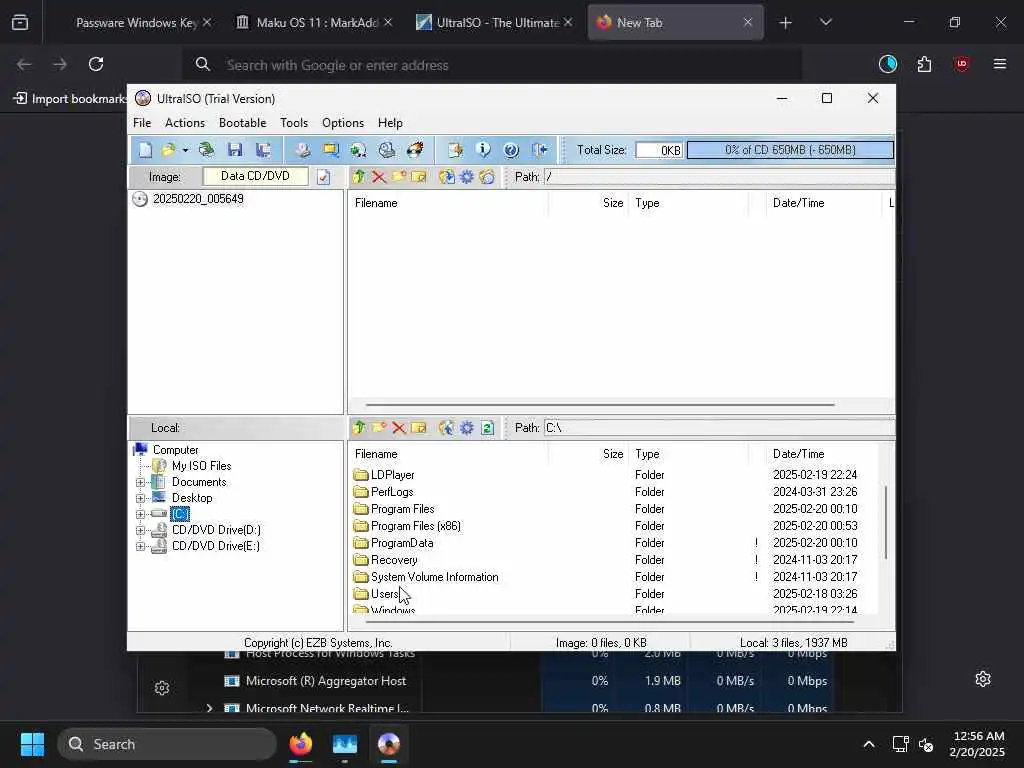The image size is (1024, 768).
Task: Click the Data CD/DVD image type button
Action: [255, 176]
